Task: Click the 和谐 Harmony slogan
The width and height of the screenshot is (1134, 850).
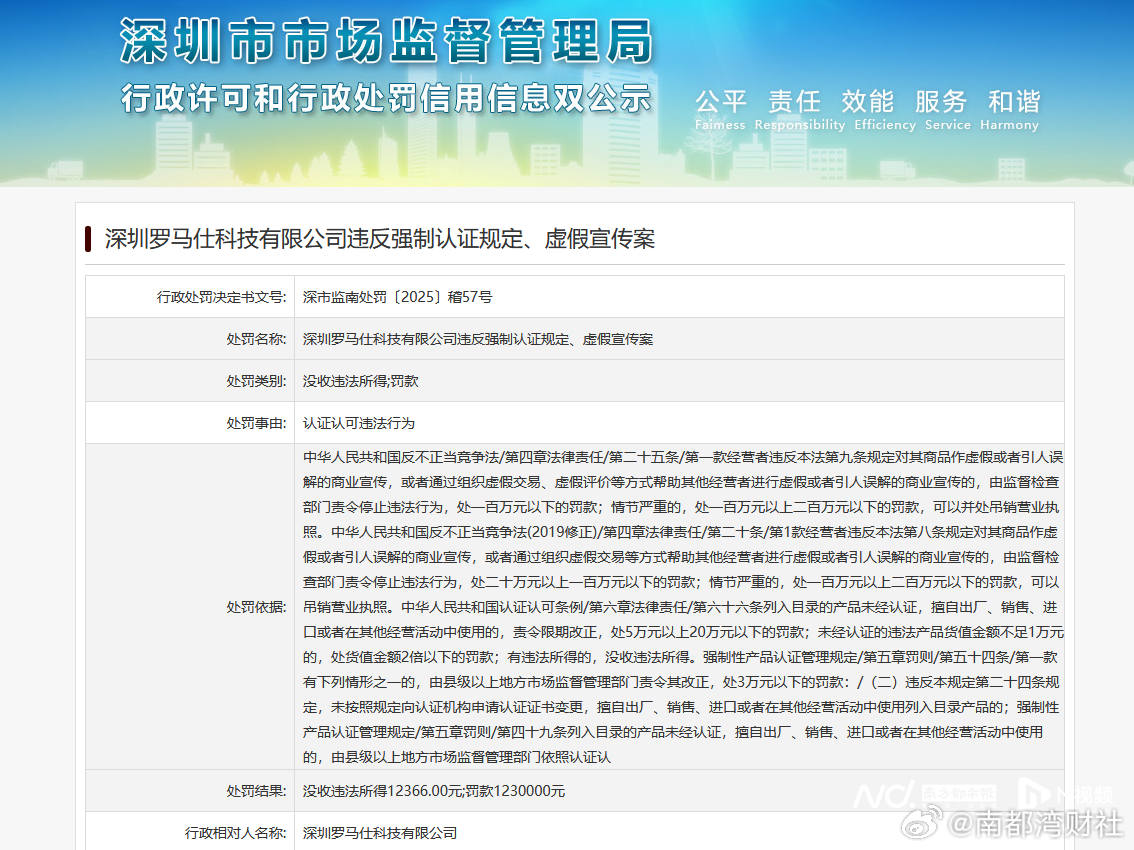Action: pos(1014,102)
